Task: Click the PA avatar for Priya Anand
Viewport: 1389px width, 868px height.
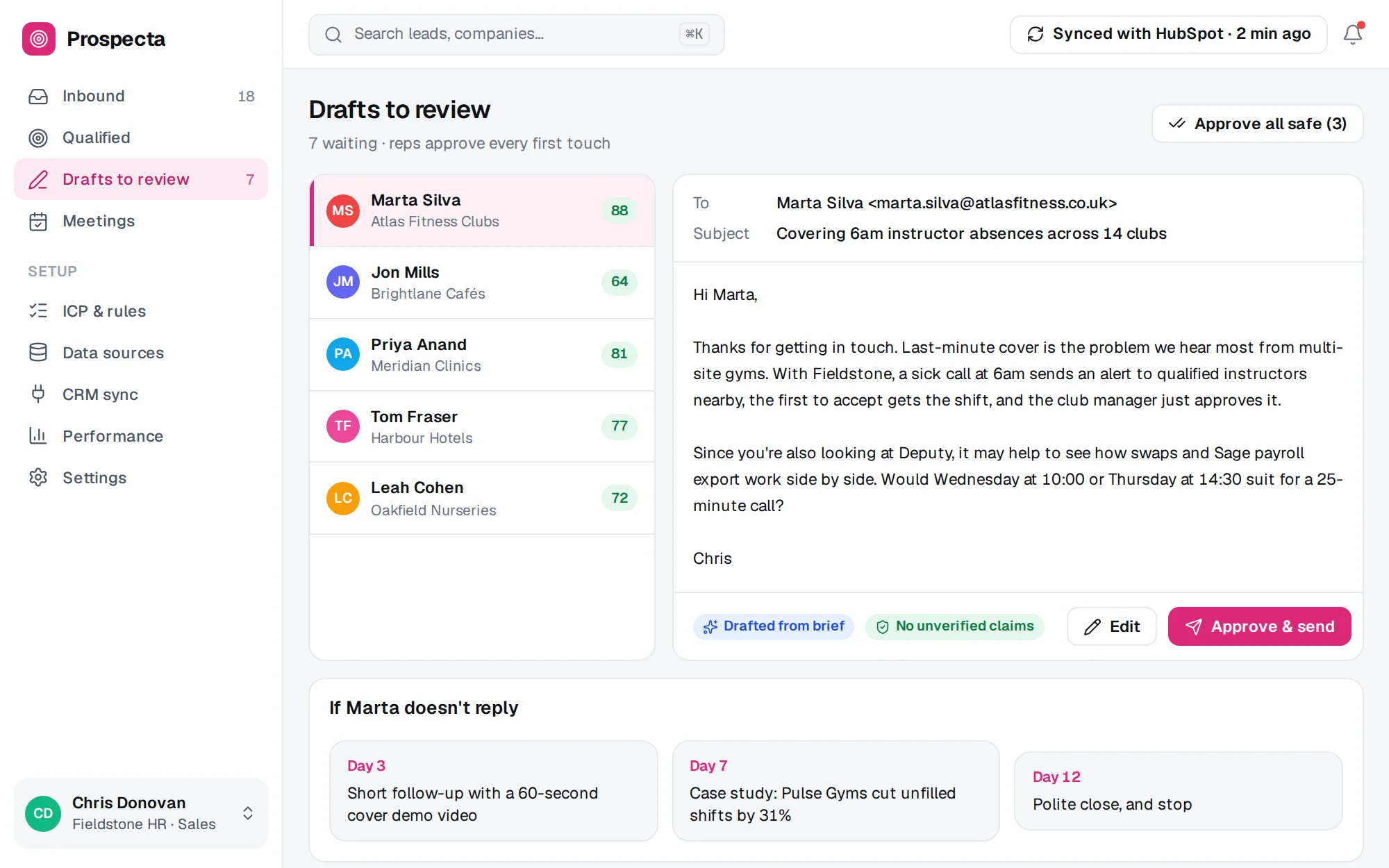Action: (x=343, y=354)
